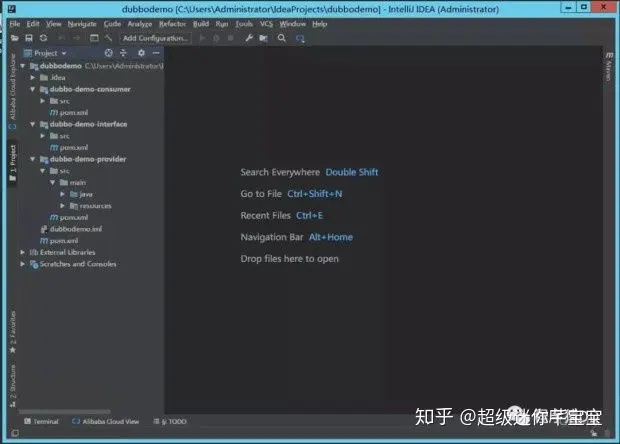The width and height of the screenshot is (620, 444).
Task: Expand src folder under dubbo-demo-interface
Action: click(43, 136)
